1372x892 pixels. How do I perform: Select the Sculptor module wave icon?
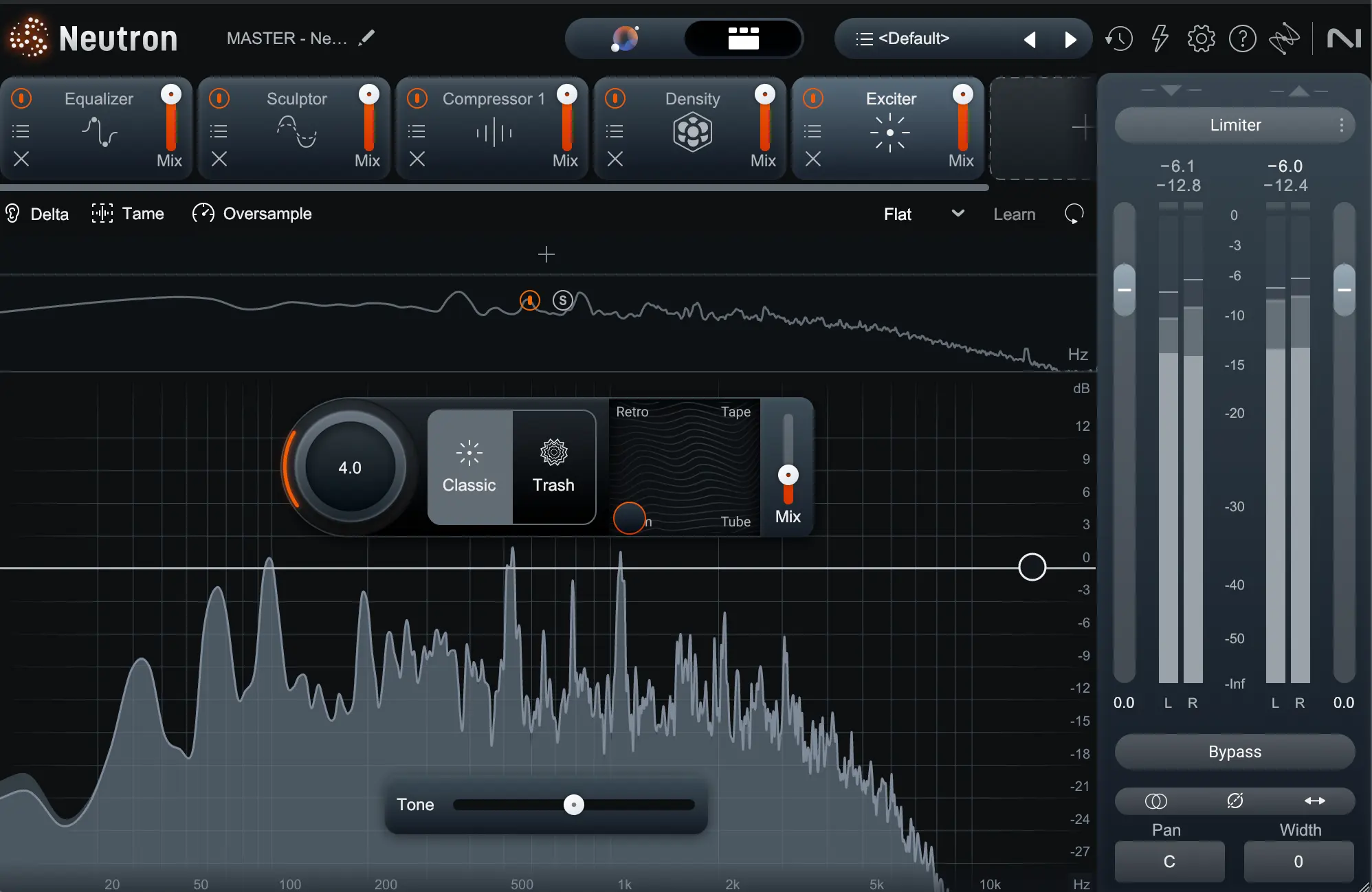tap(297, 132)
